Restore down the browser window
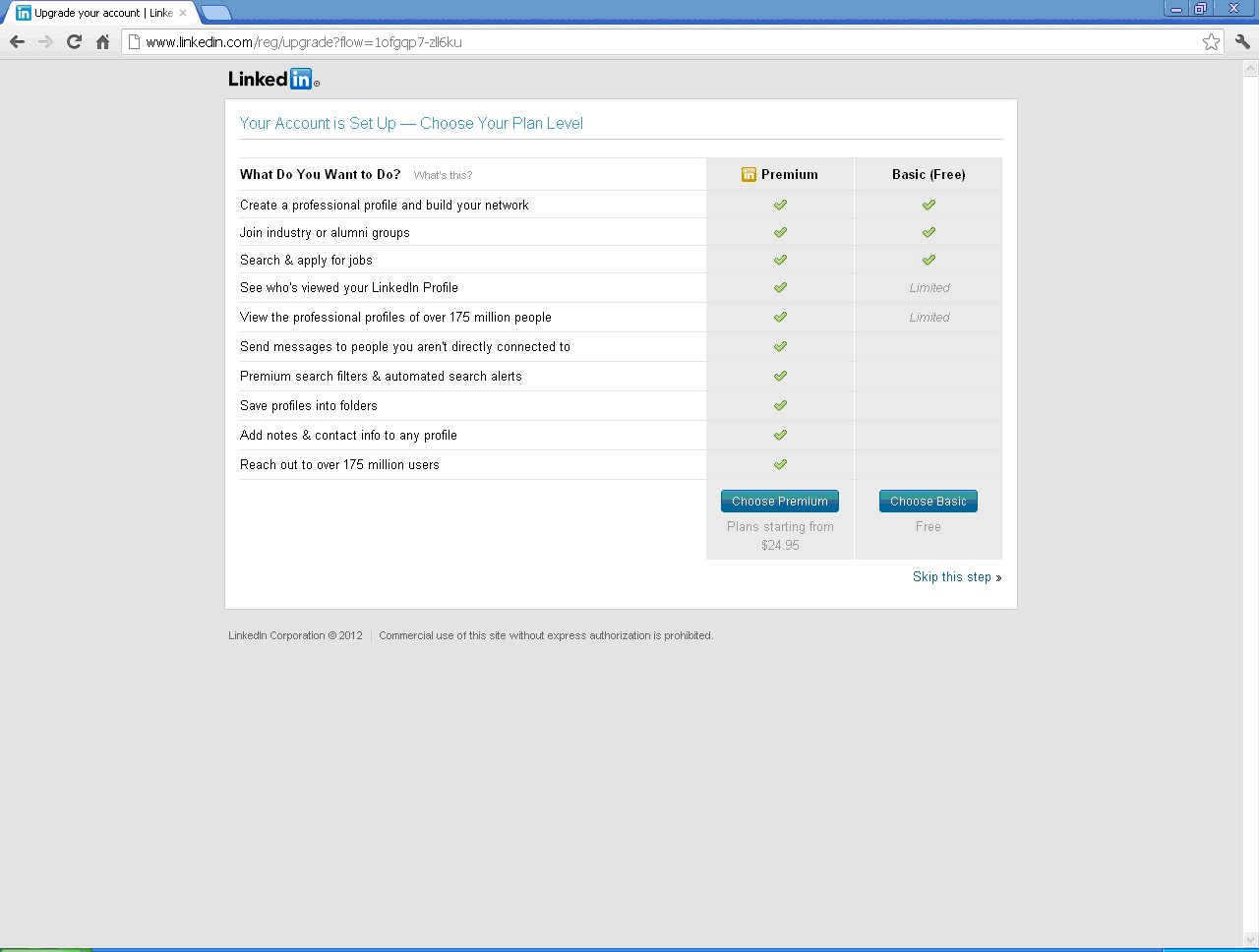 point(1200,9)
